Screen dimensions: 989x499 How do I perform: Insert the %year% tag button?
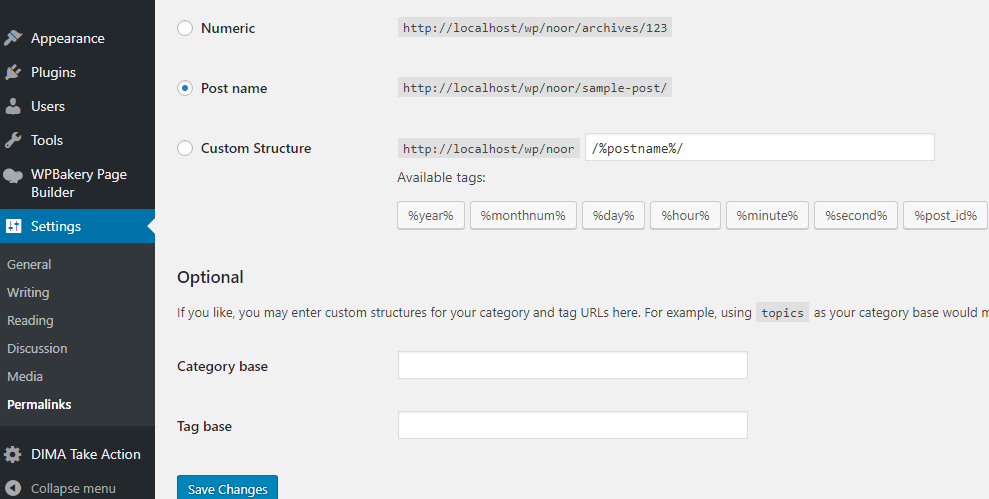431,216
